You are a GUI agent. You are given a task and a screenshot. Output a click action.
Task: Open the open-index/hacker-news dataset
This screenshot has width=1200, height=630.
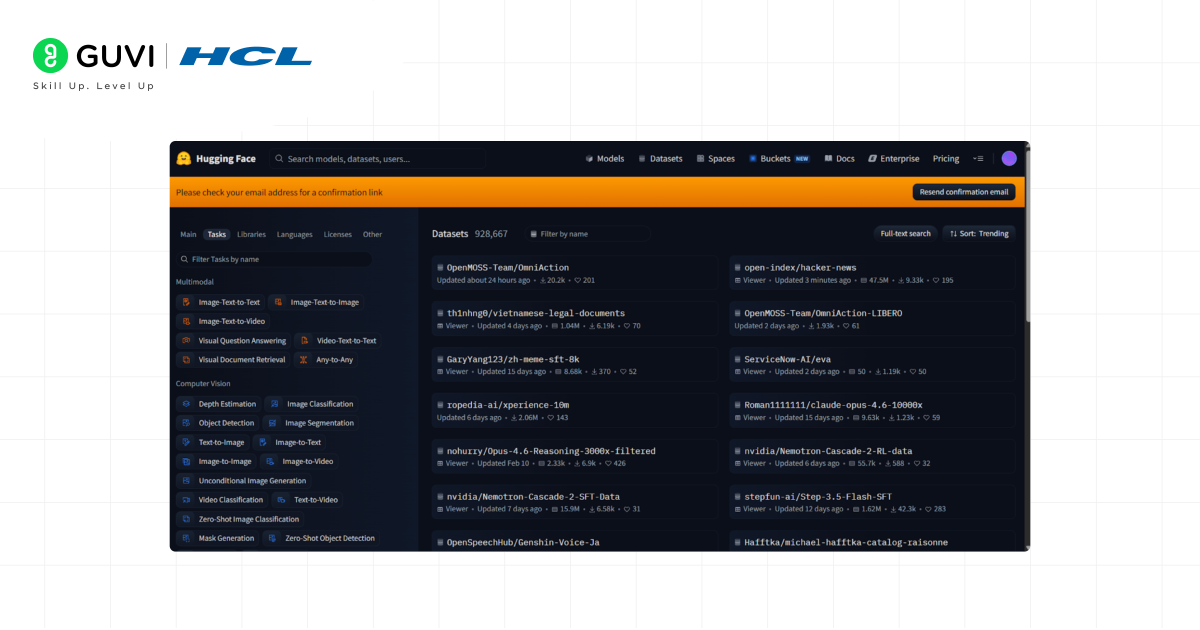pos(871,273)
